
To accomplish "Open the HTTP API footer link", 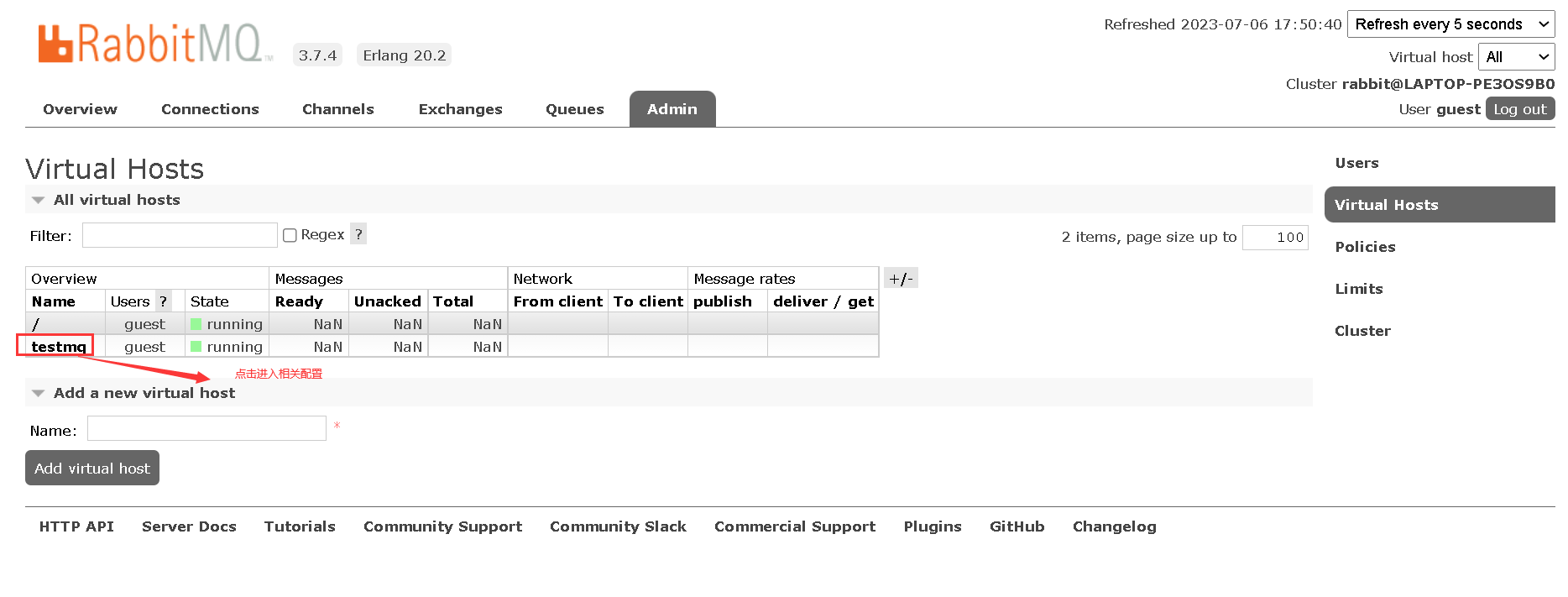I will pyautogui.click(x=76, y=526).
